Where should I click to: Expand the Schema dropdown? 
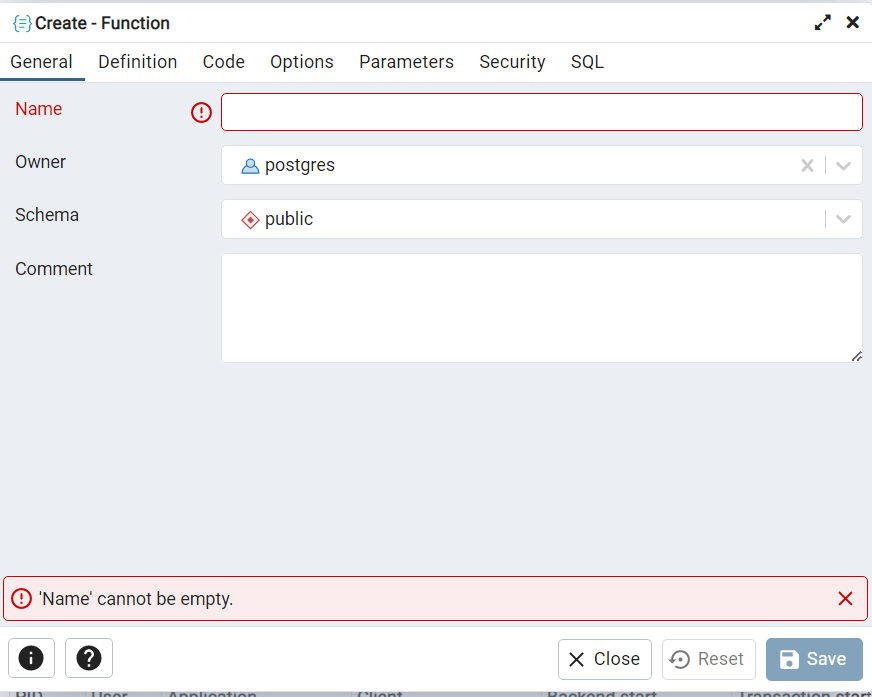(843, 219)
